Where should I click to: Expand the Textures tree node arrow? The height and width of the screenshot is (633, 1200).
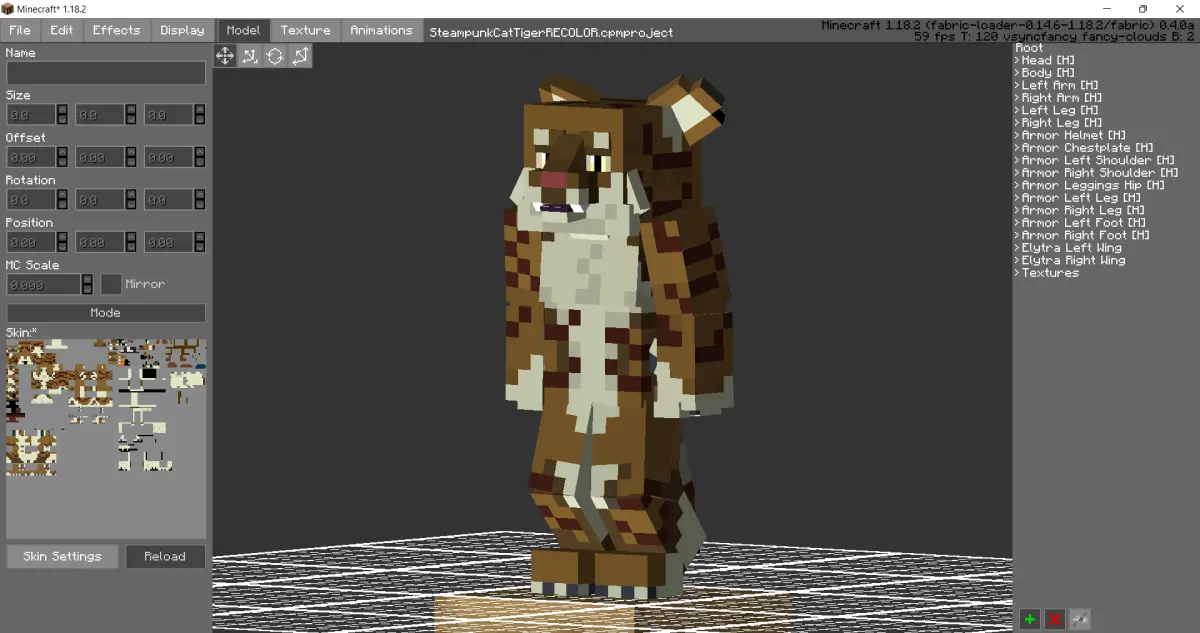(1017, 273)
